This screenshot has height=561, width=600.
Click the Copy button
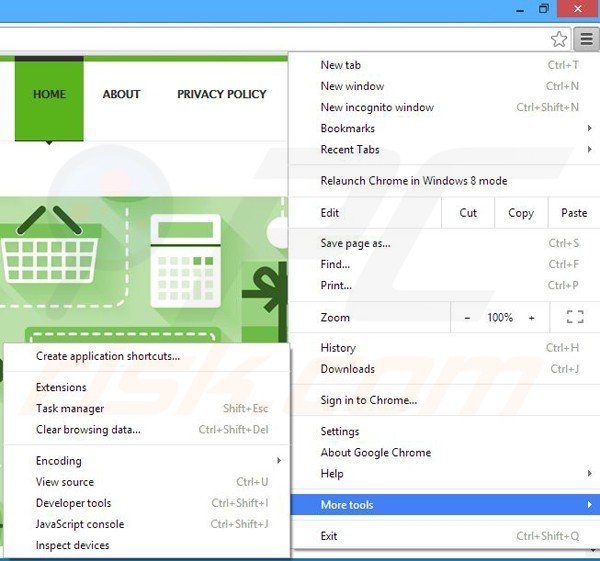(x=521, y=213)
